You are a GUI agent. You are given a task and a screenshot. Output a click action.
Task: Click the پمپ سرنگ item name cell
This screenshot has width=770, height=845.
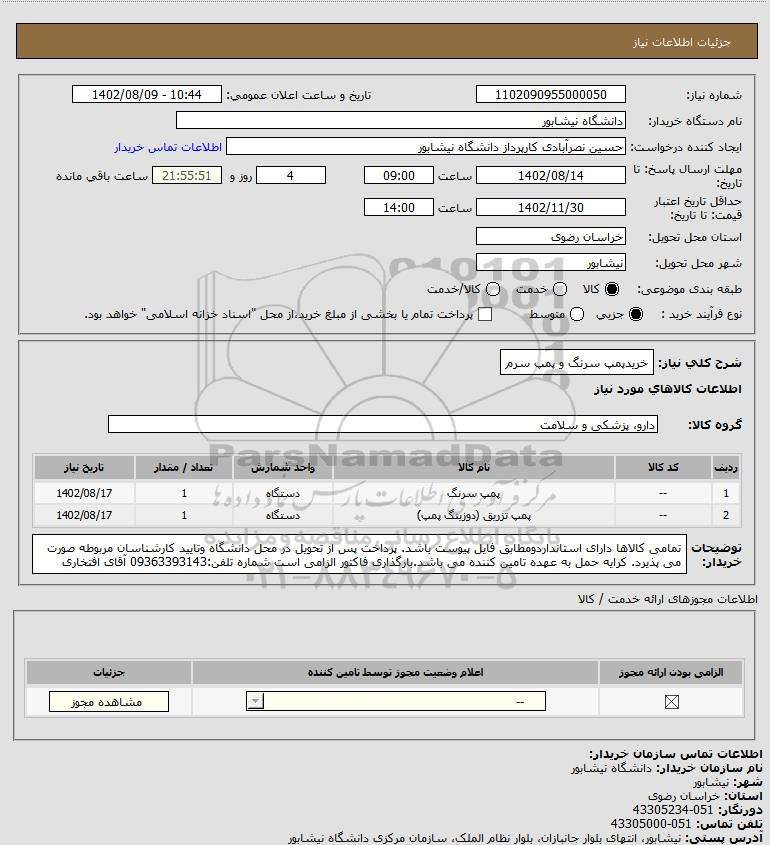click(x=474, y=493)
